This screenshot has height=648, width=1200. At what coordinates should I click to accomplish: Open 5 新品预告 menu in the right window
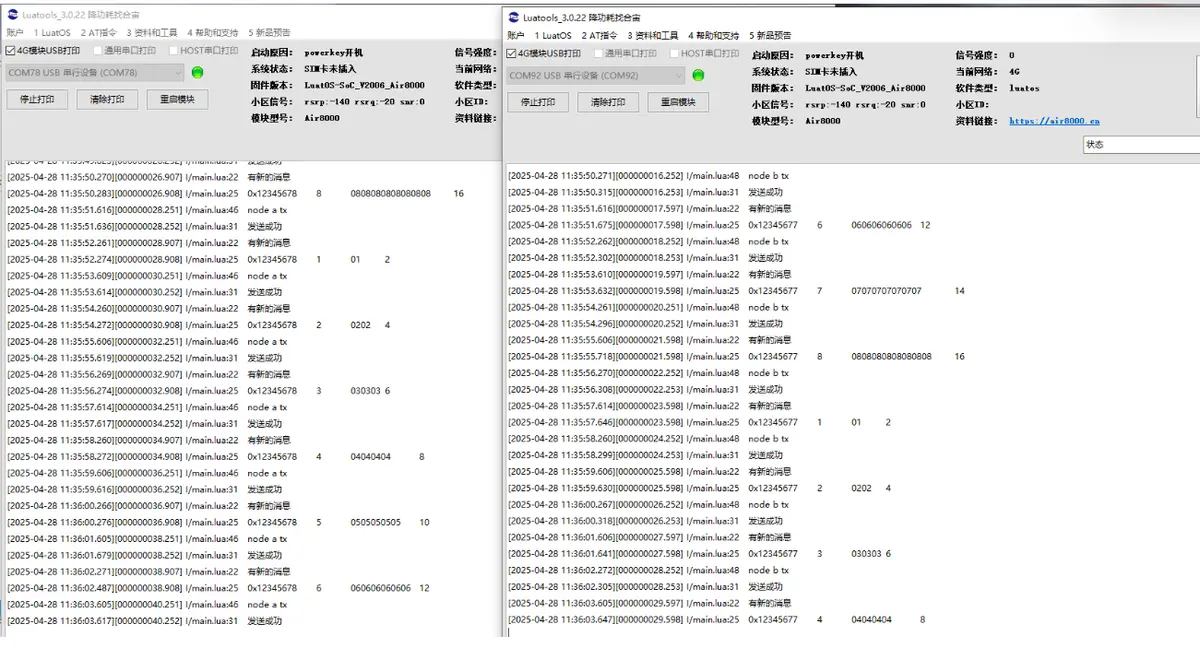(x=770, y=36)
